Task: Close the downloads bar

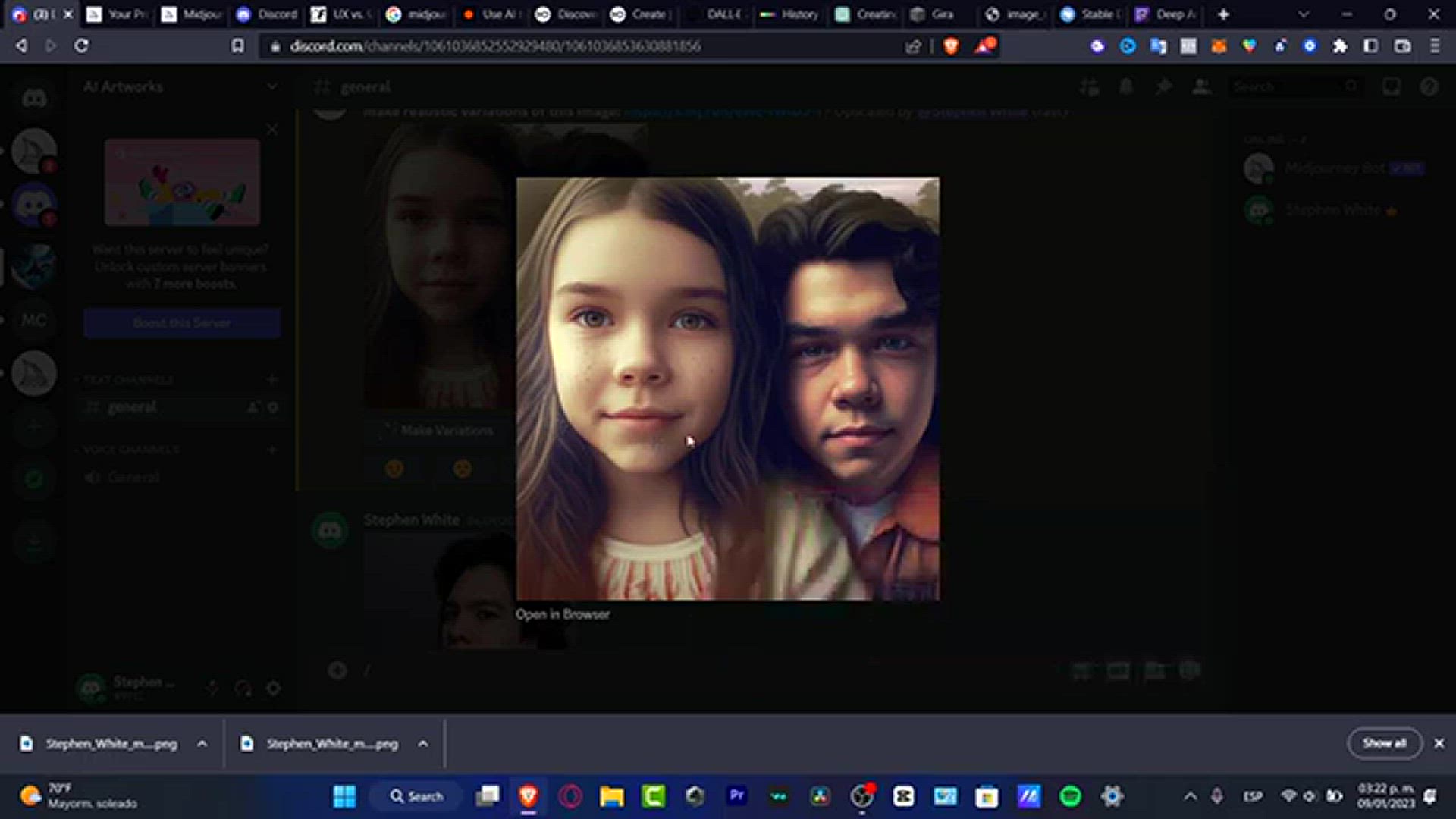Action: click(1439, 743)
